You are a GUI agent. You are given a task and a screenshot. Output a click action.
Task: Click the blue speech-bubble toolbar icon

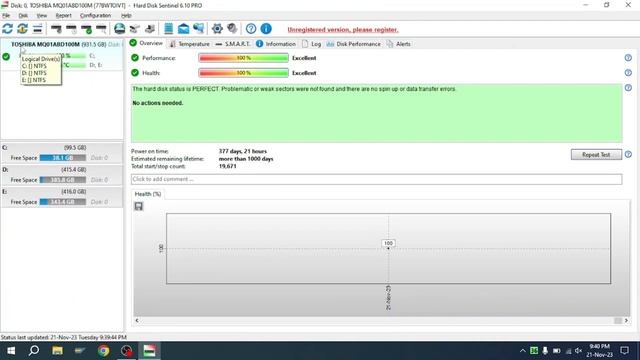(198, 29)
